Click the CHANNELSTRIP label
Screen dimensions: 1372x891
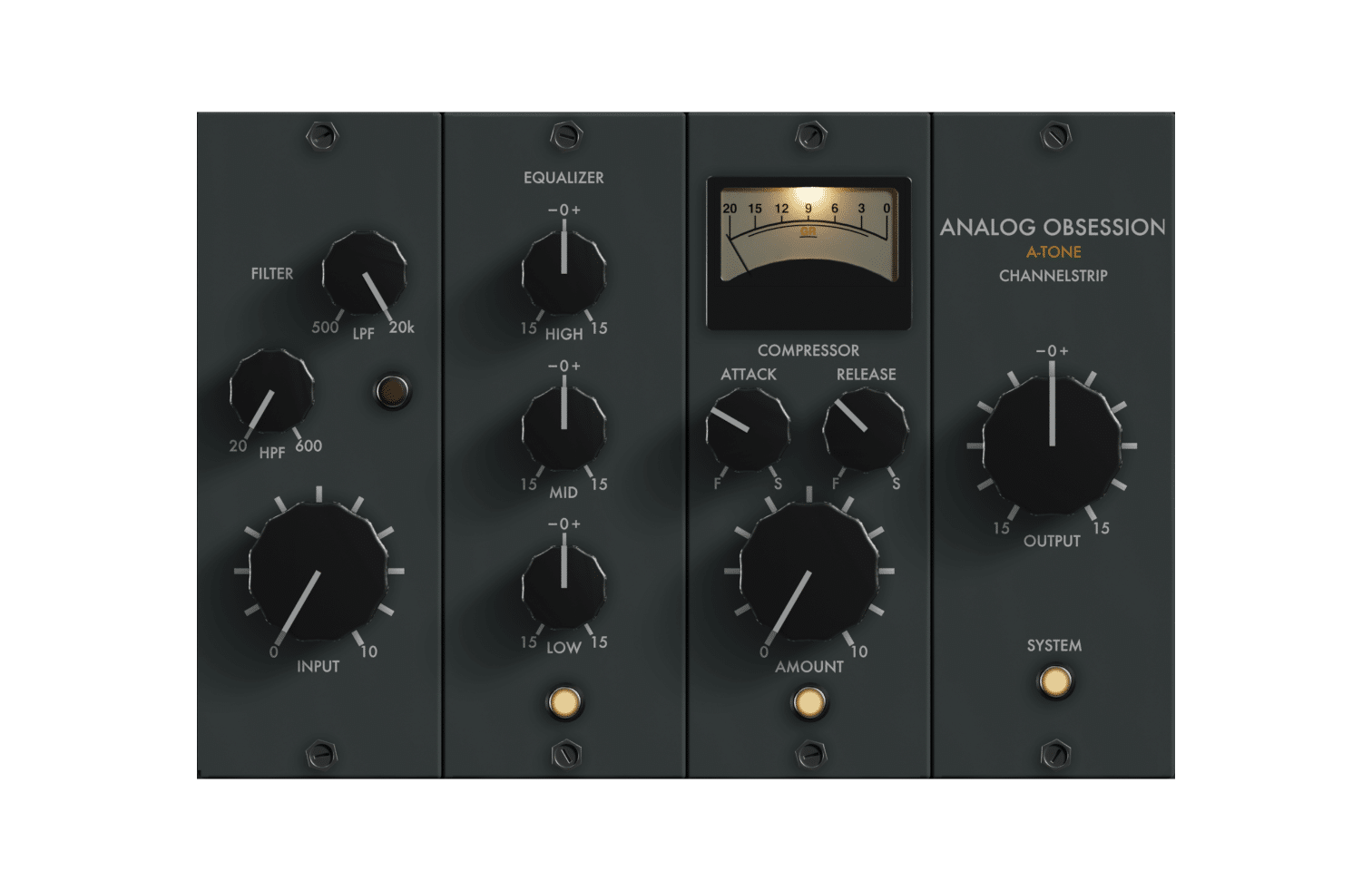tap(1053, 276)
